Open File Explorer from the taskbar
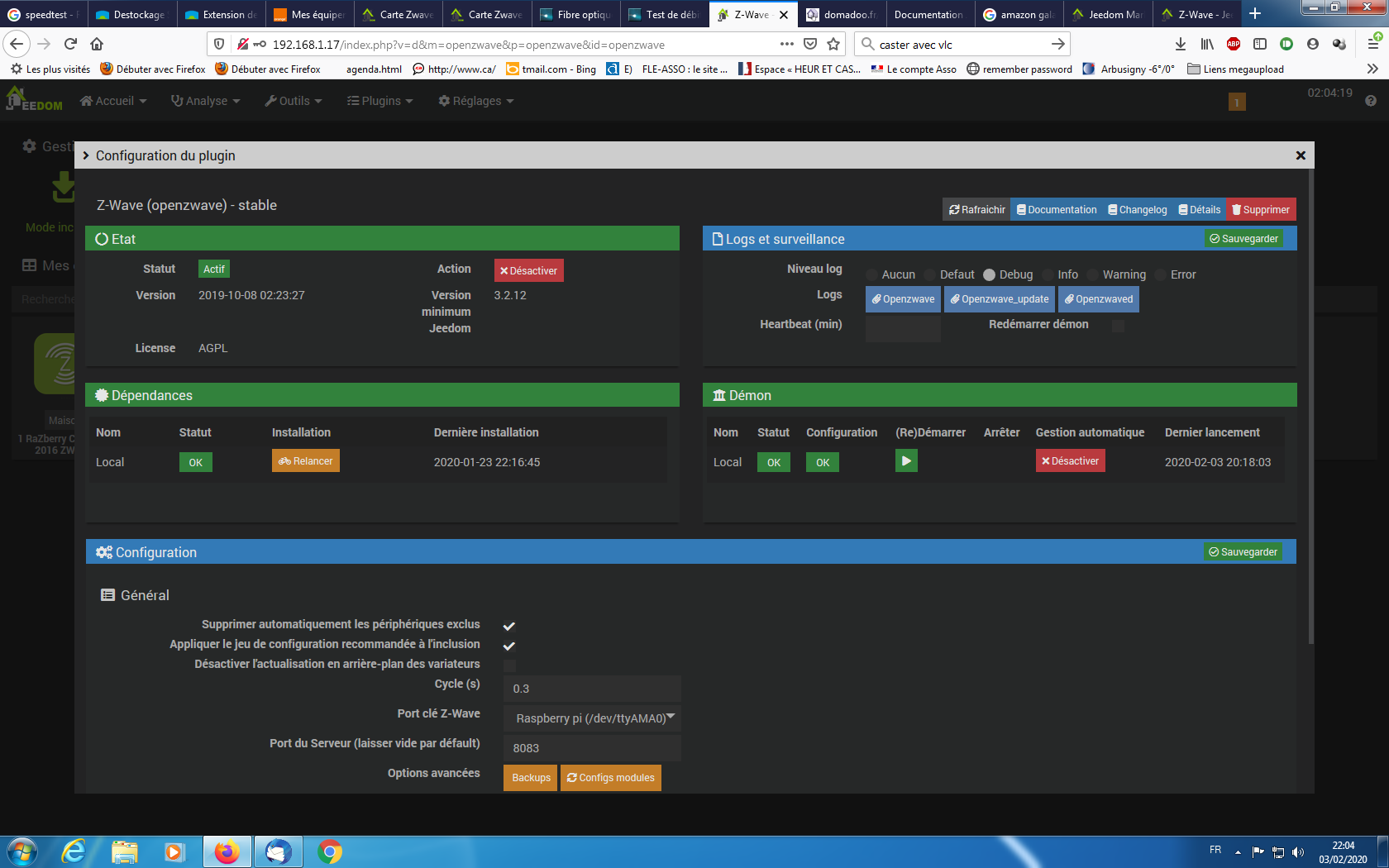1389x868 pixels. click(x=125, y=851)
